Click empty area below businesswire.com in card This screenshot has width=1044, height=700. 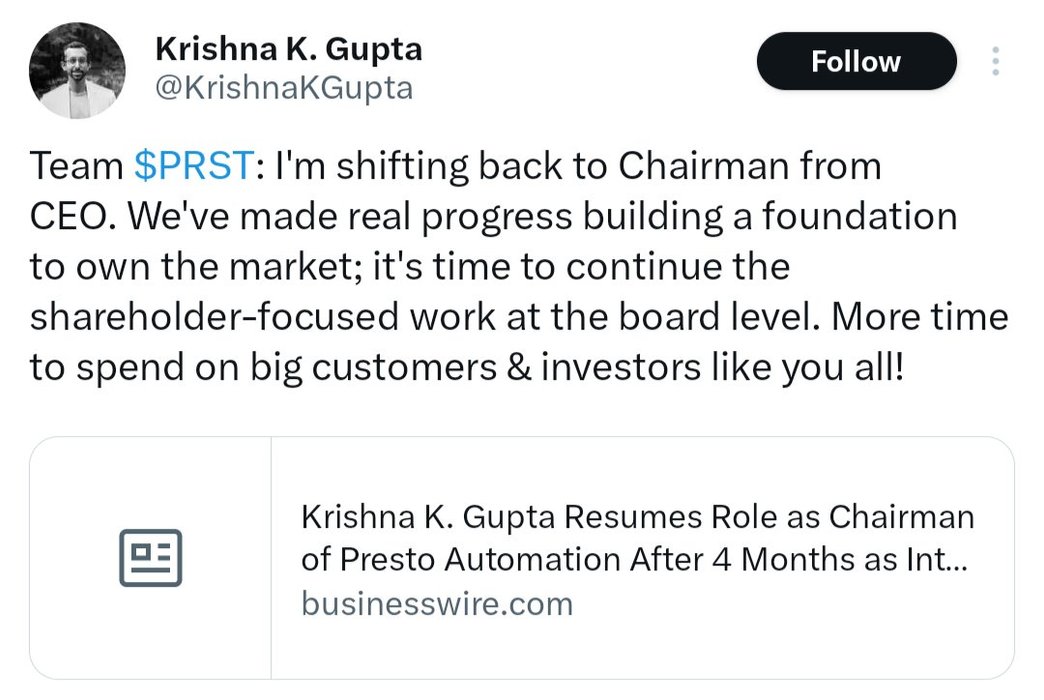640,648
